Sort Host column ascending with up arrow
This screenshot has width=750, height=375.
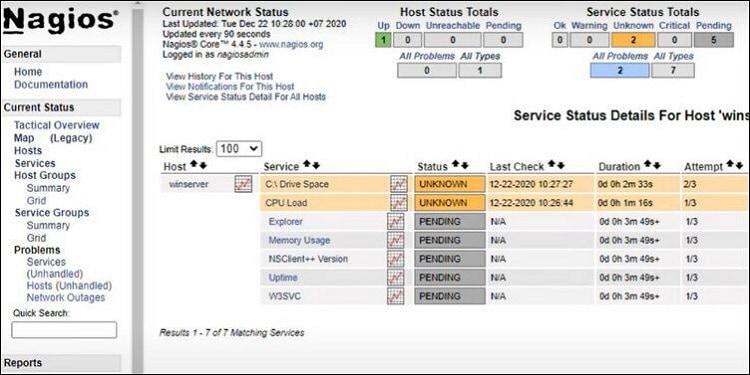(193, 165)
